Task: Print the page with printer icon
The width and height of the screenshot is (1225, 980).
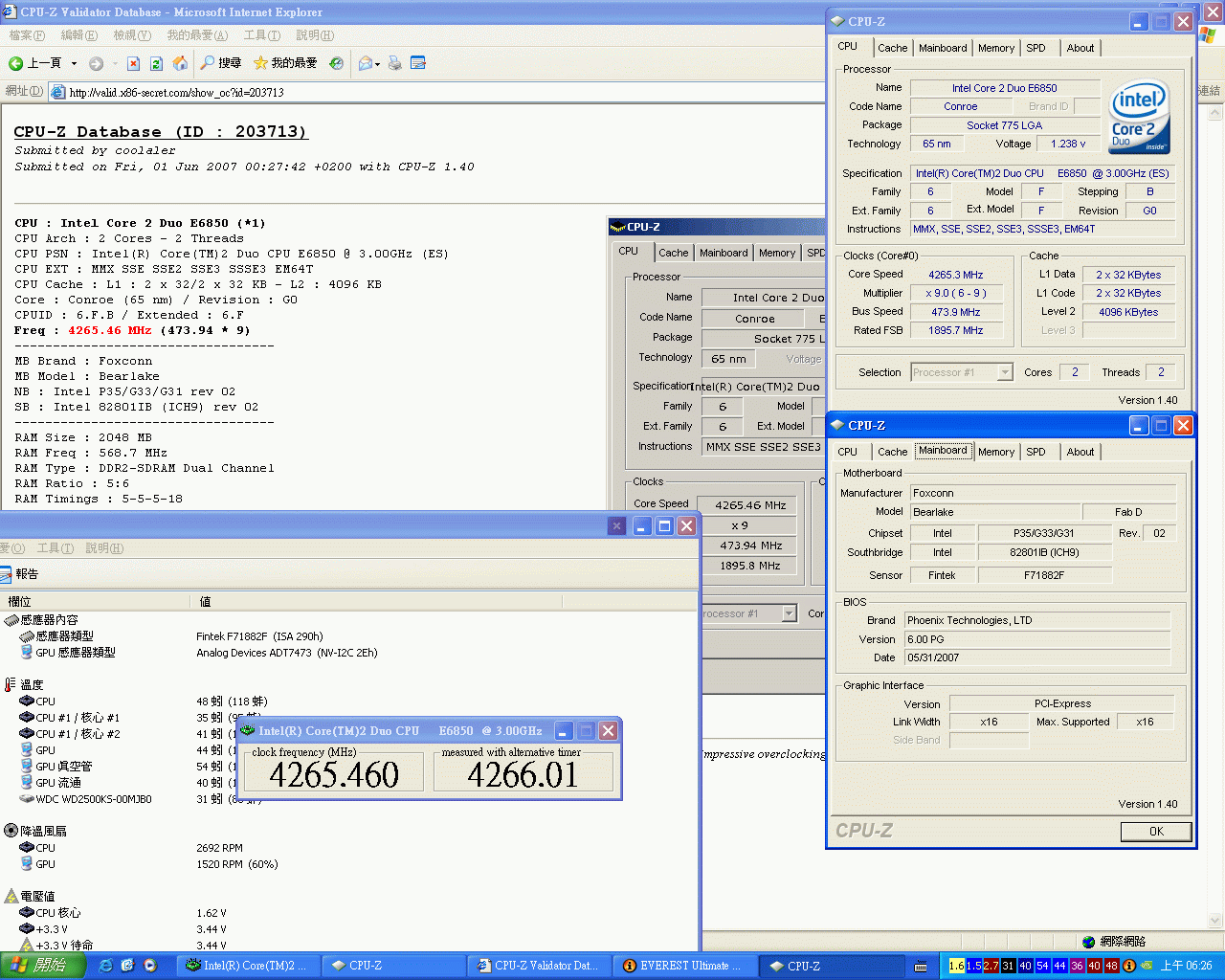Action: 394,63
